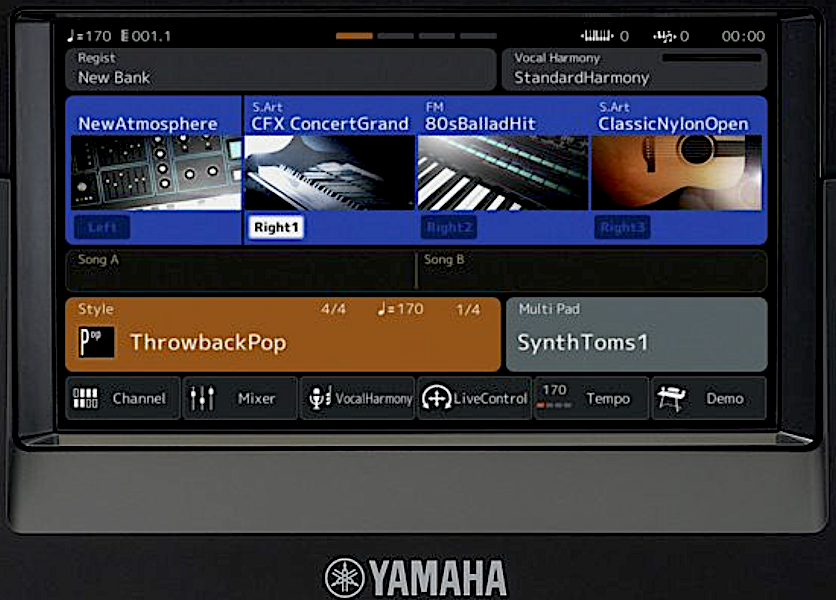Open the Mixer sliders icon
Viewport: 836px width, 600px height.
click(202, 398)
